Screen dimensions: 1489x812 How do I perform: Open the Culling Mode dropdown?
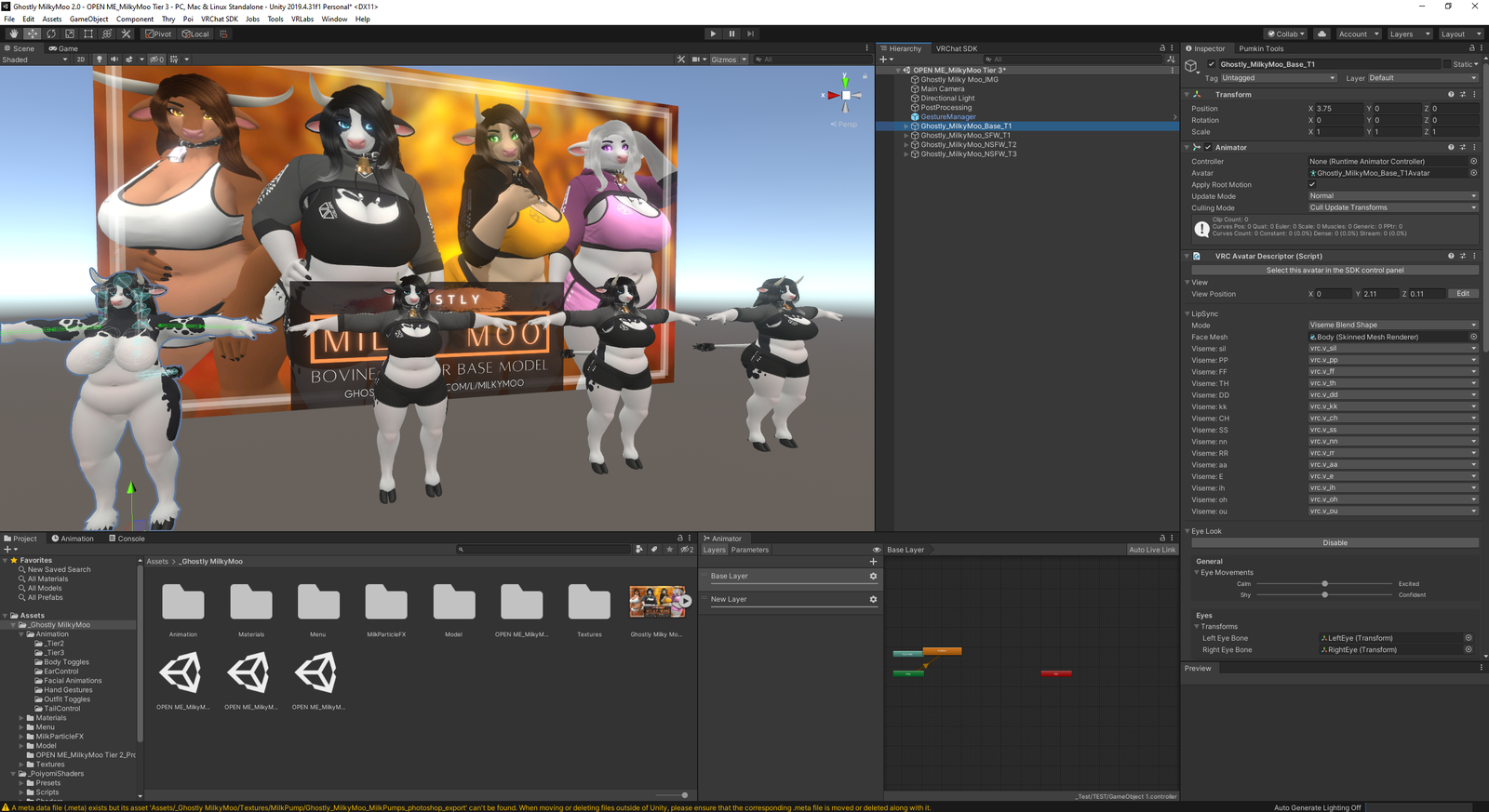pyautogui.click(x=1392, y=208)
